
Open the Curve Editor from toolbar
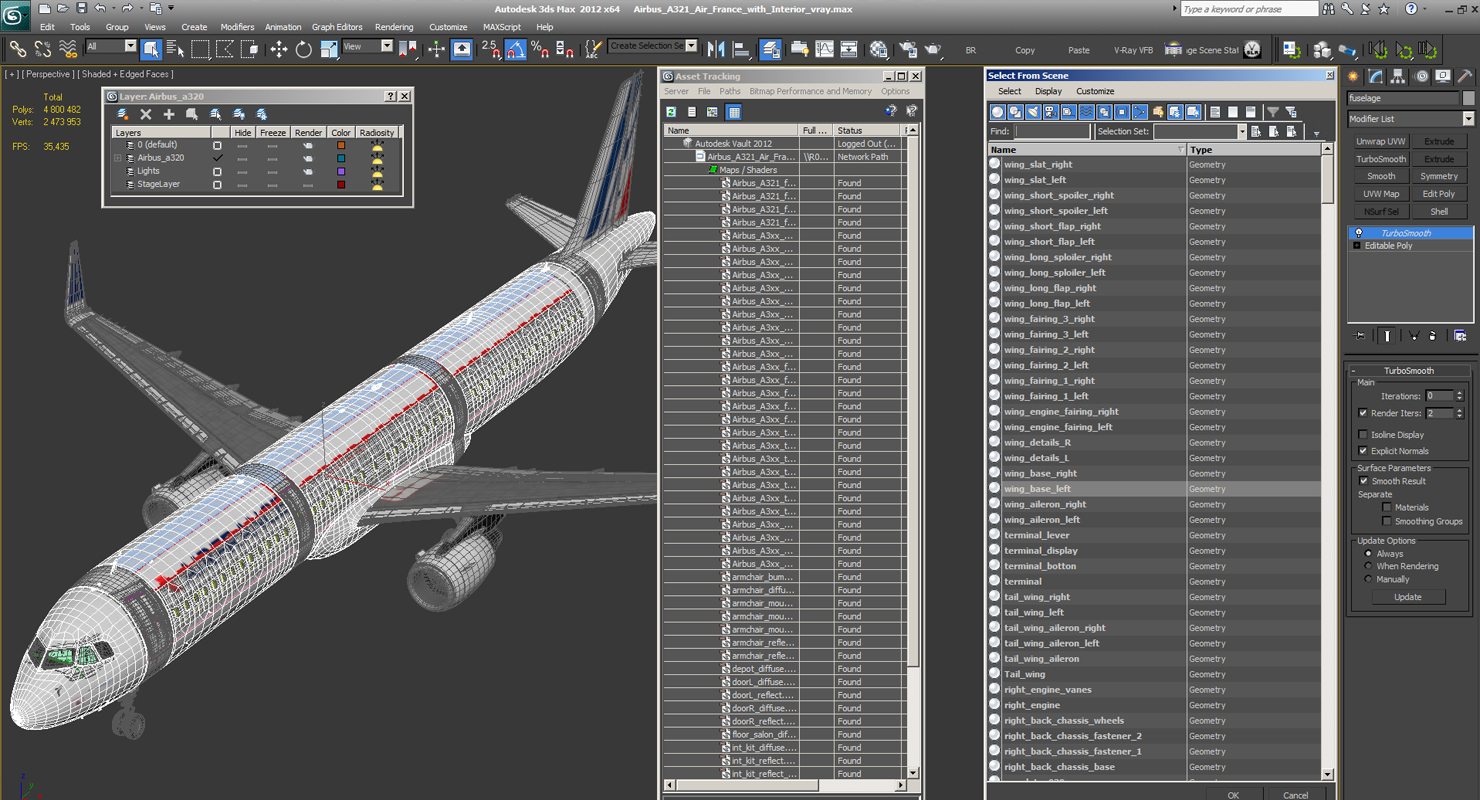click(824, 48)
